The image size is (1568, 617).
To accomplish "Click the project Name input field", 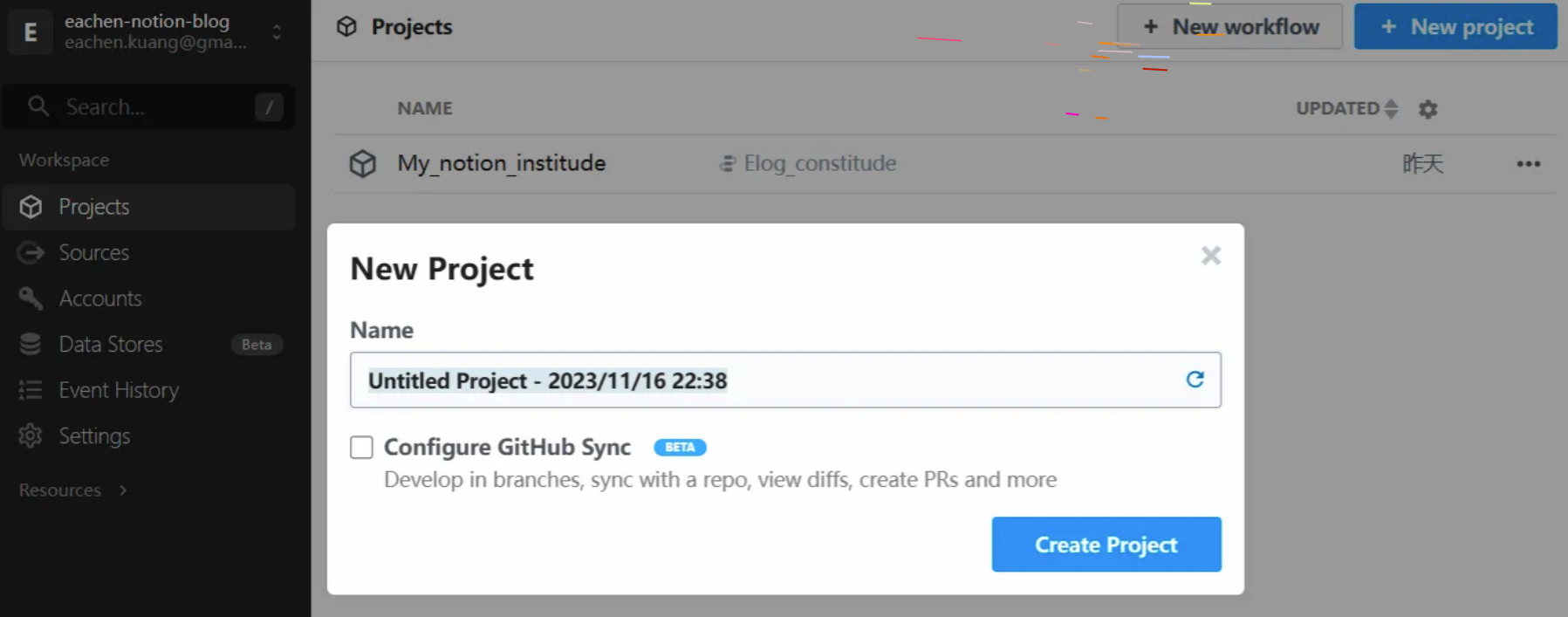I will (785, 380).
